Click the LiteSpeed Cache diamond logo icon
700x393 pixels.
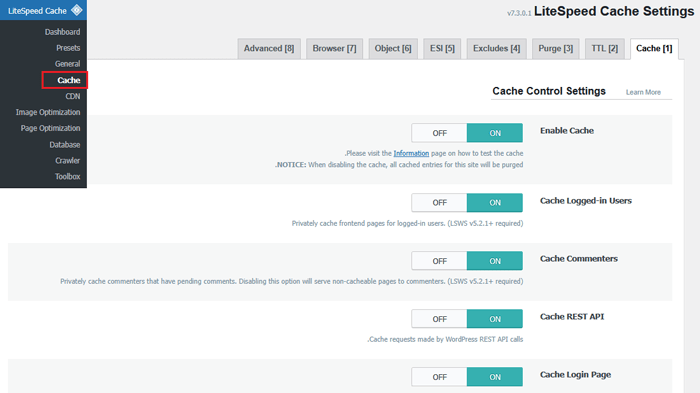point(77,10)
